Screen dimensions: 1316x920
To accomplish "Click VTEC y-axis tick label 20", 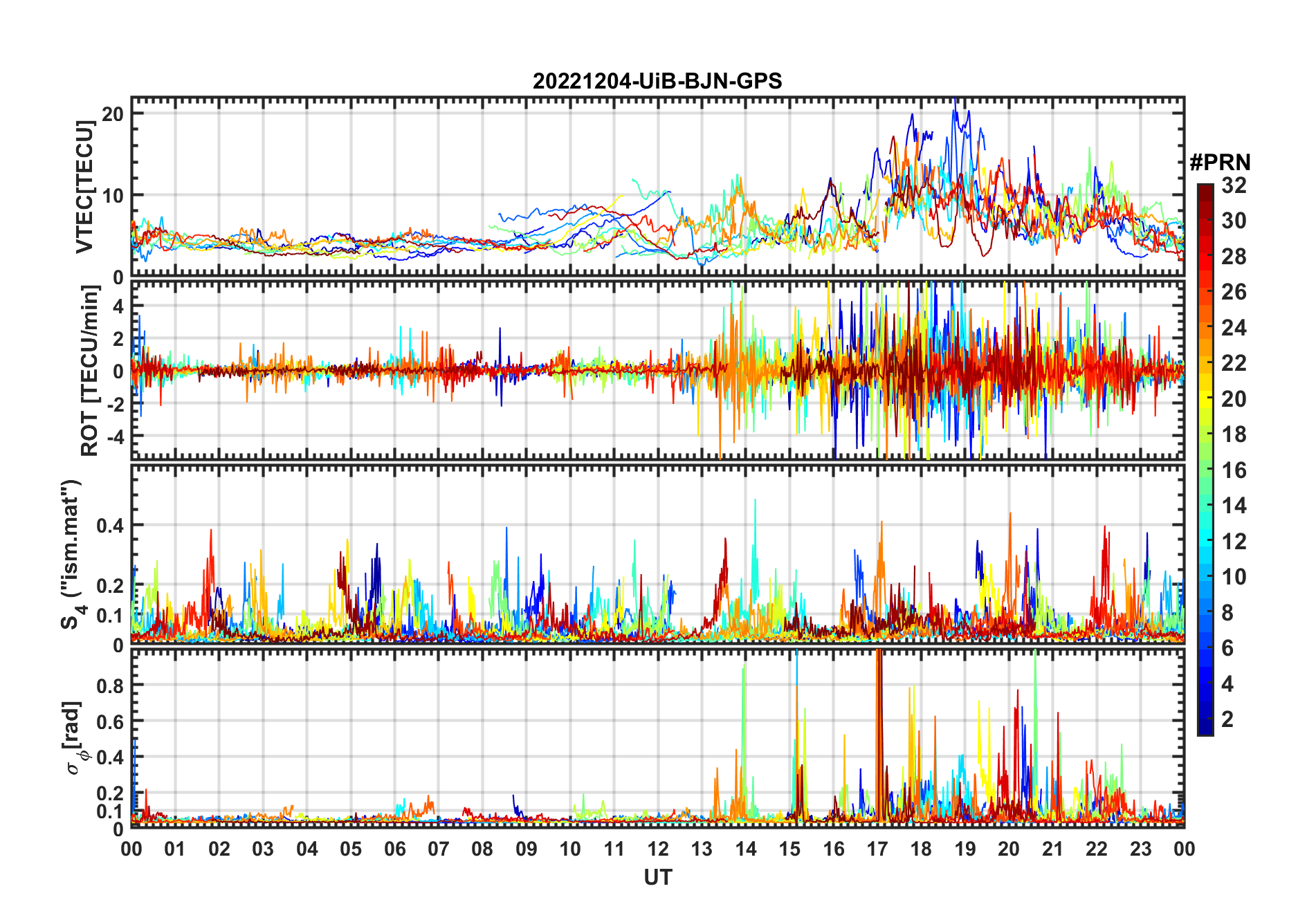I will (113, 114).
